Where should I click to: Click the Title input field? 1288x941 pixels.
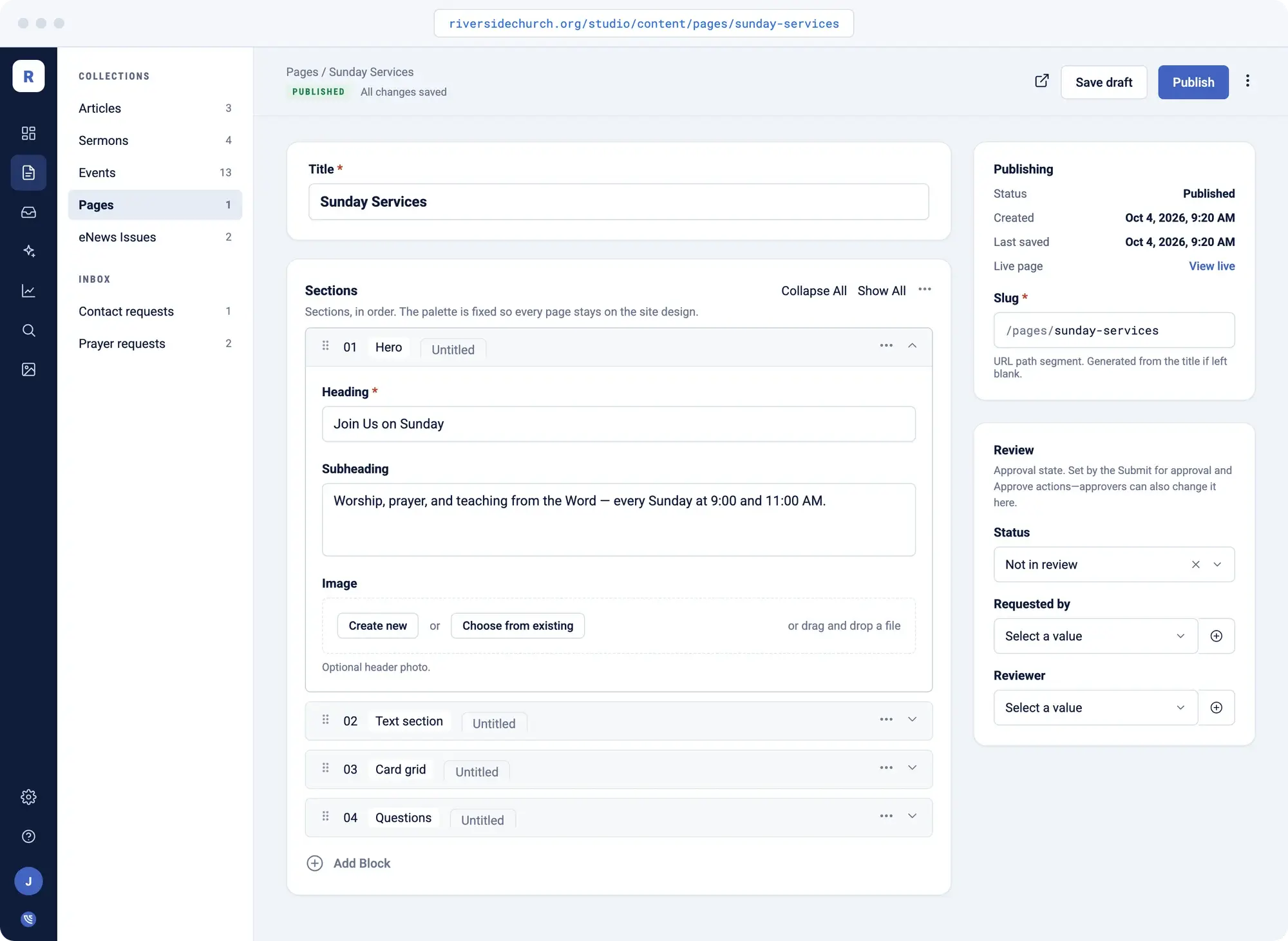[x=618, y=202]
